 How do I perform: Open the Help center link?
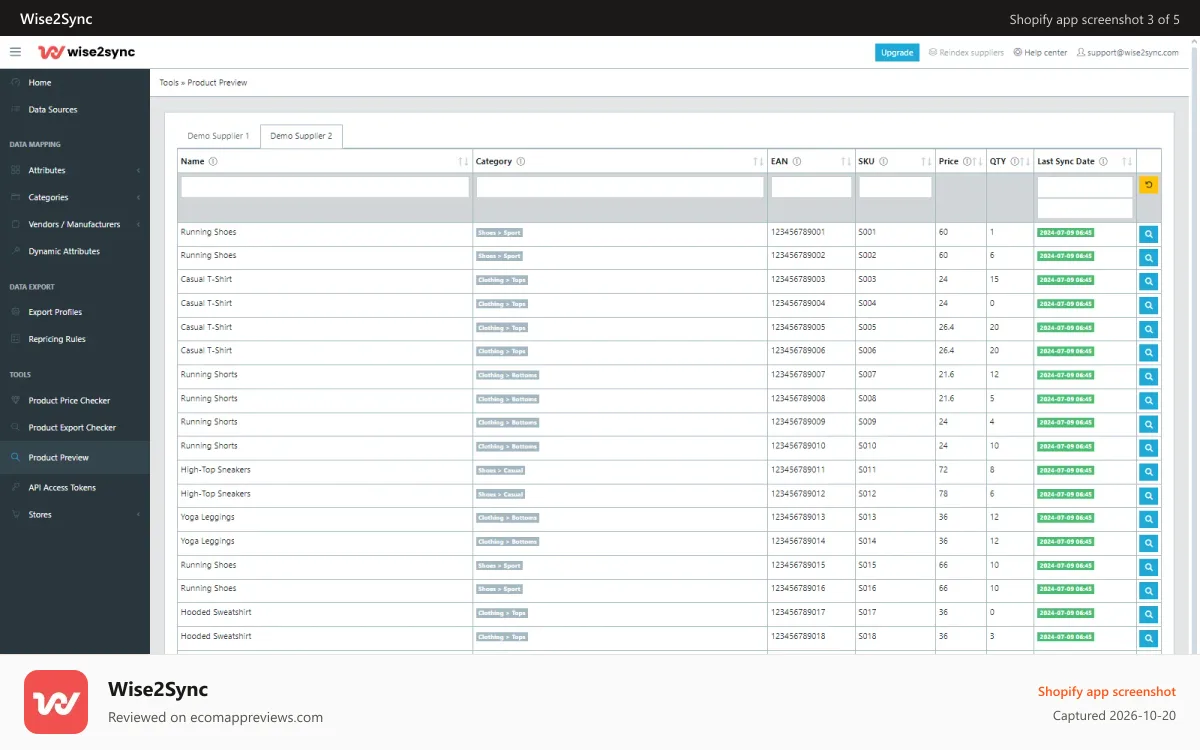[1040, 52]
